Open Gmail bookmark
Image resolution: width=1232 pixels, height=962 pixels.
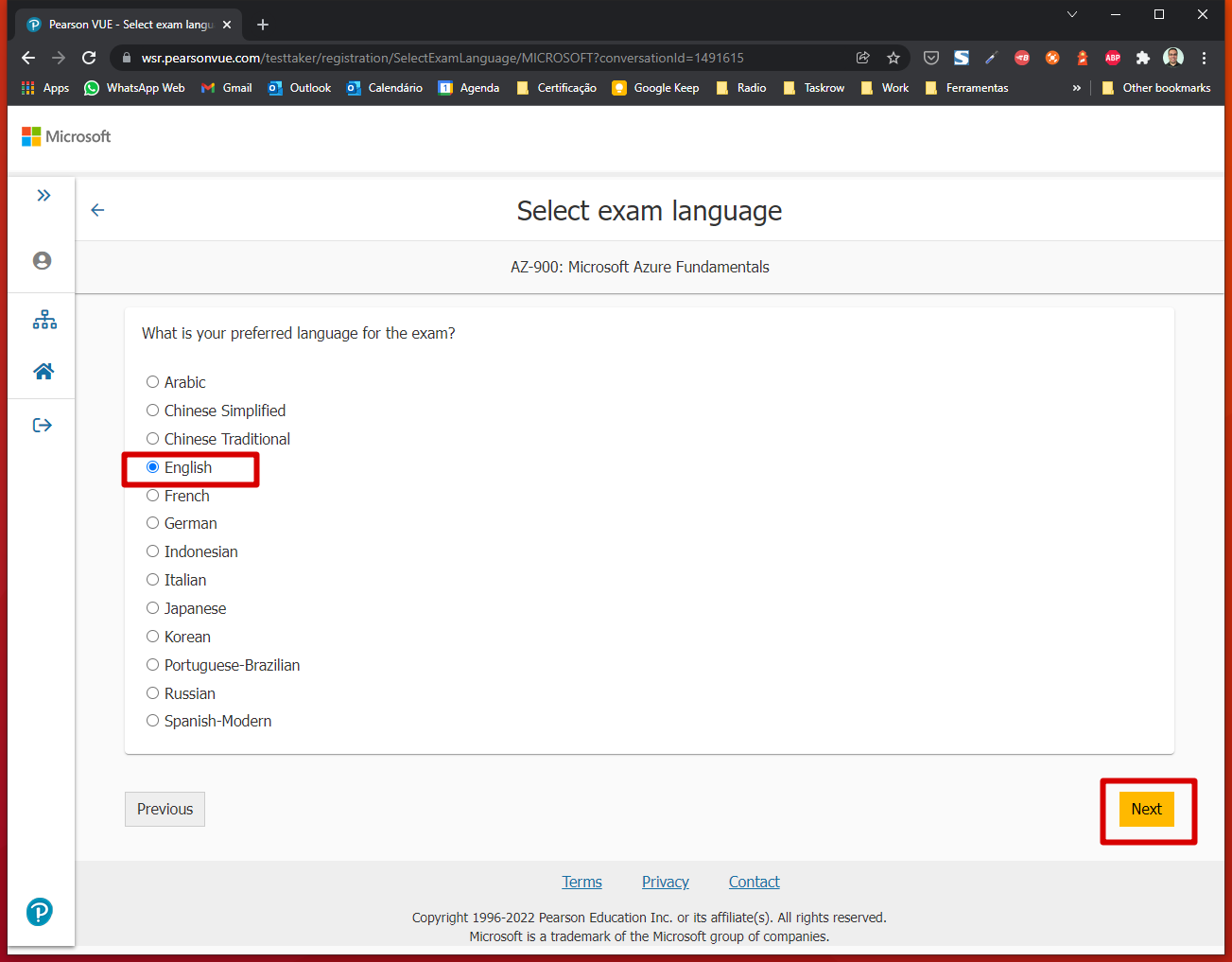click(x=226, y=88)
